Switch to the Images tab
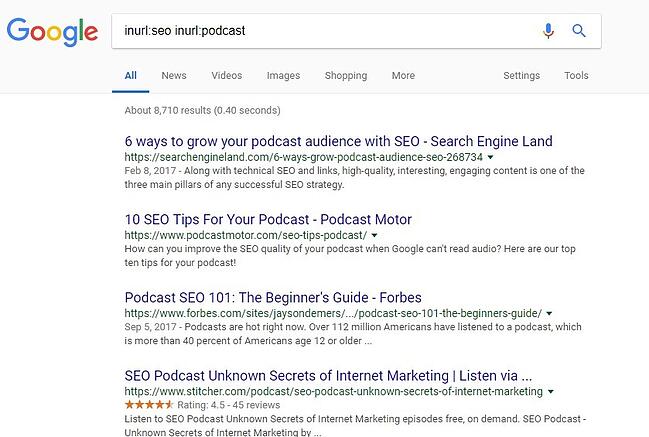 (283, 75)
